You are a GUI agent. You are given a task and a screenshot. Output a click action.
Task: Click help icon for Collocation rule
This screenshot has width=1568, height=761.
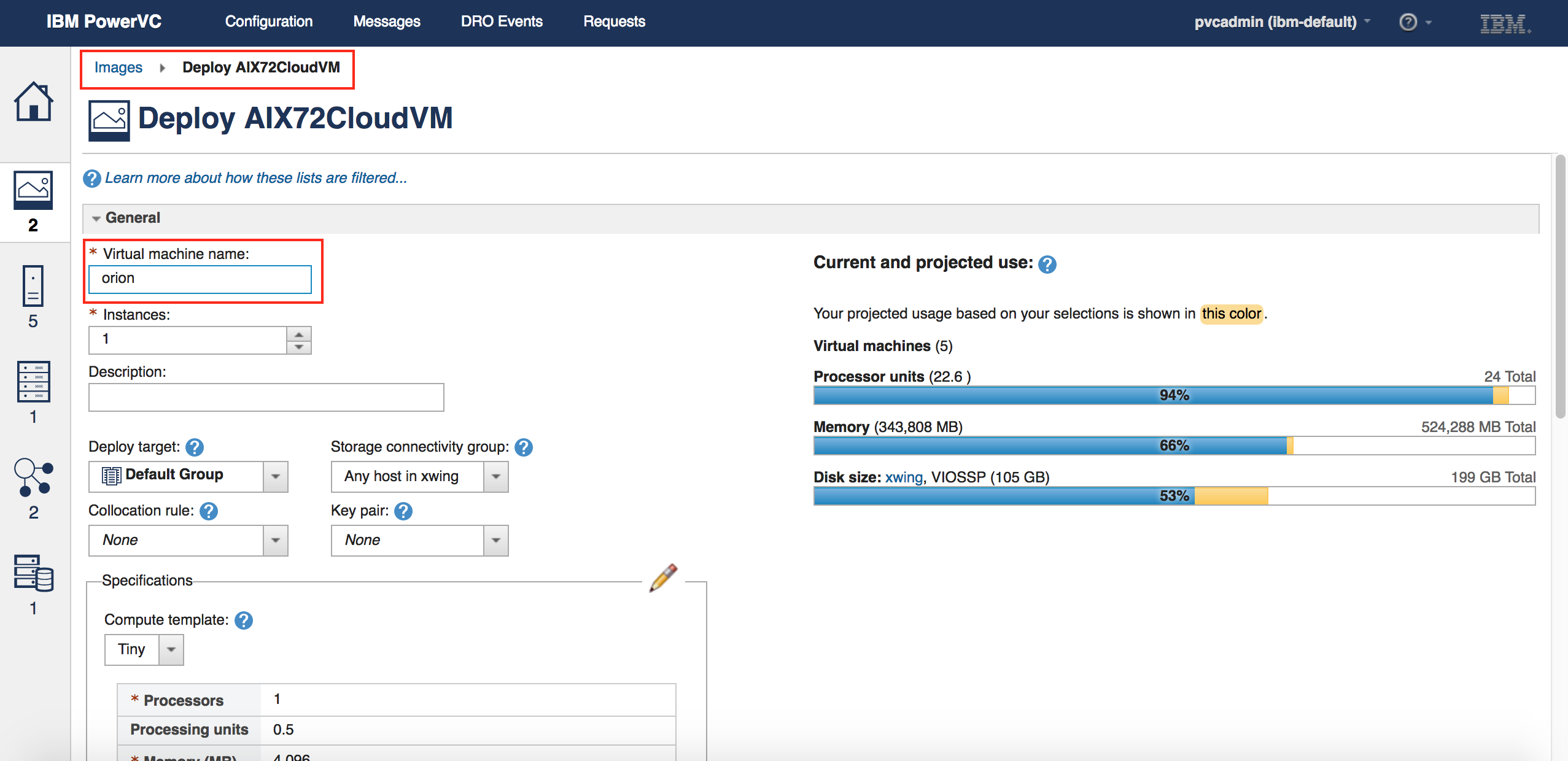click(209, 511)
